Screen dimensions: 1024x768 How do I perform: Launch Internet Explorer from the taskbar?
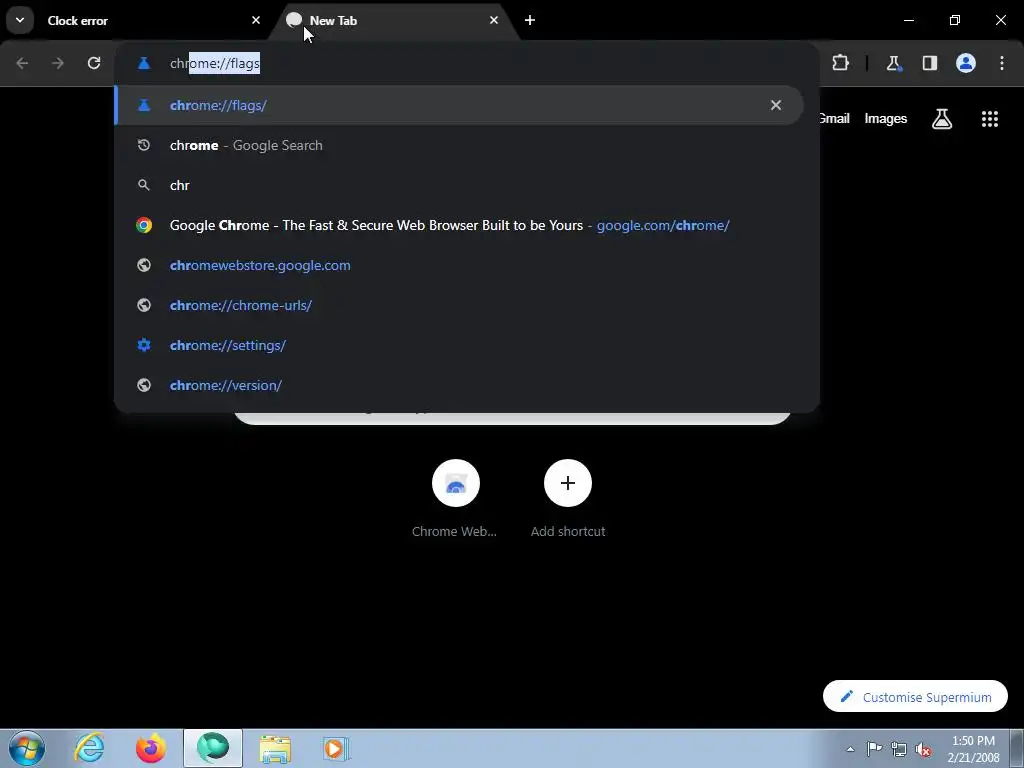pos(89,748)
